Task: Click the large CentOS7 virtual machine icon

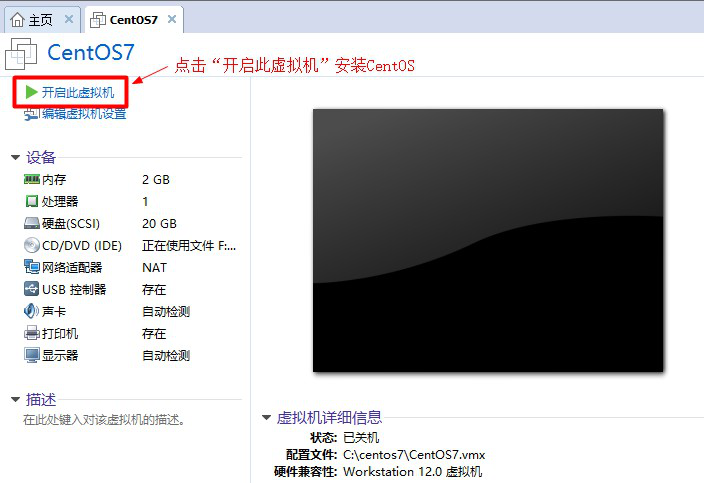Action: [21, 54]
